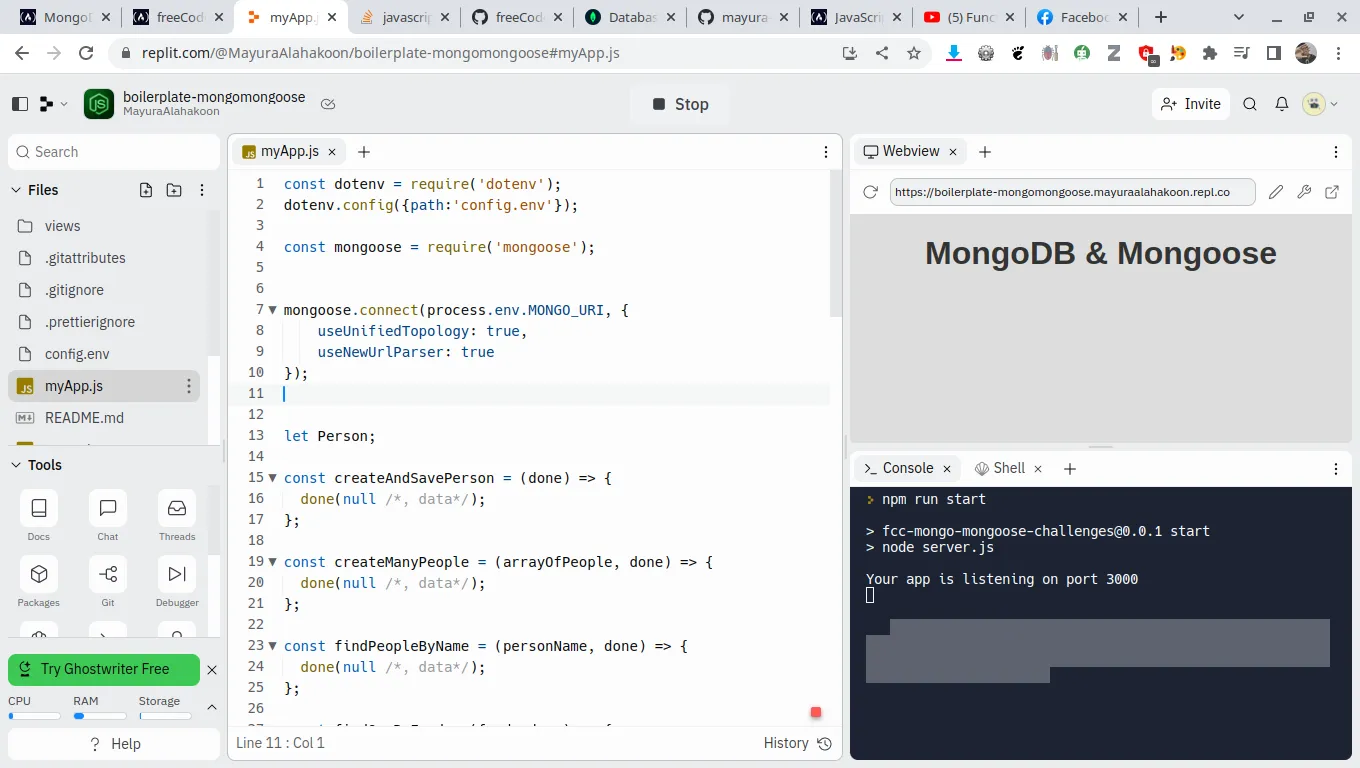1360x768 pixels.
Task: Open the editor pane three-dot menu
Action: [x=826, y=152]
